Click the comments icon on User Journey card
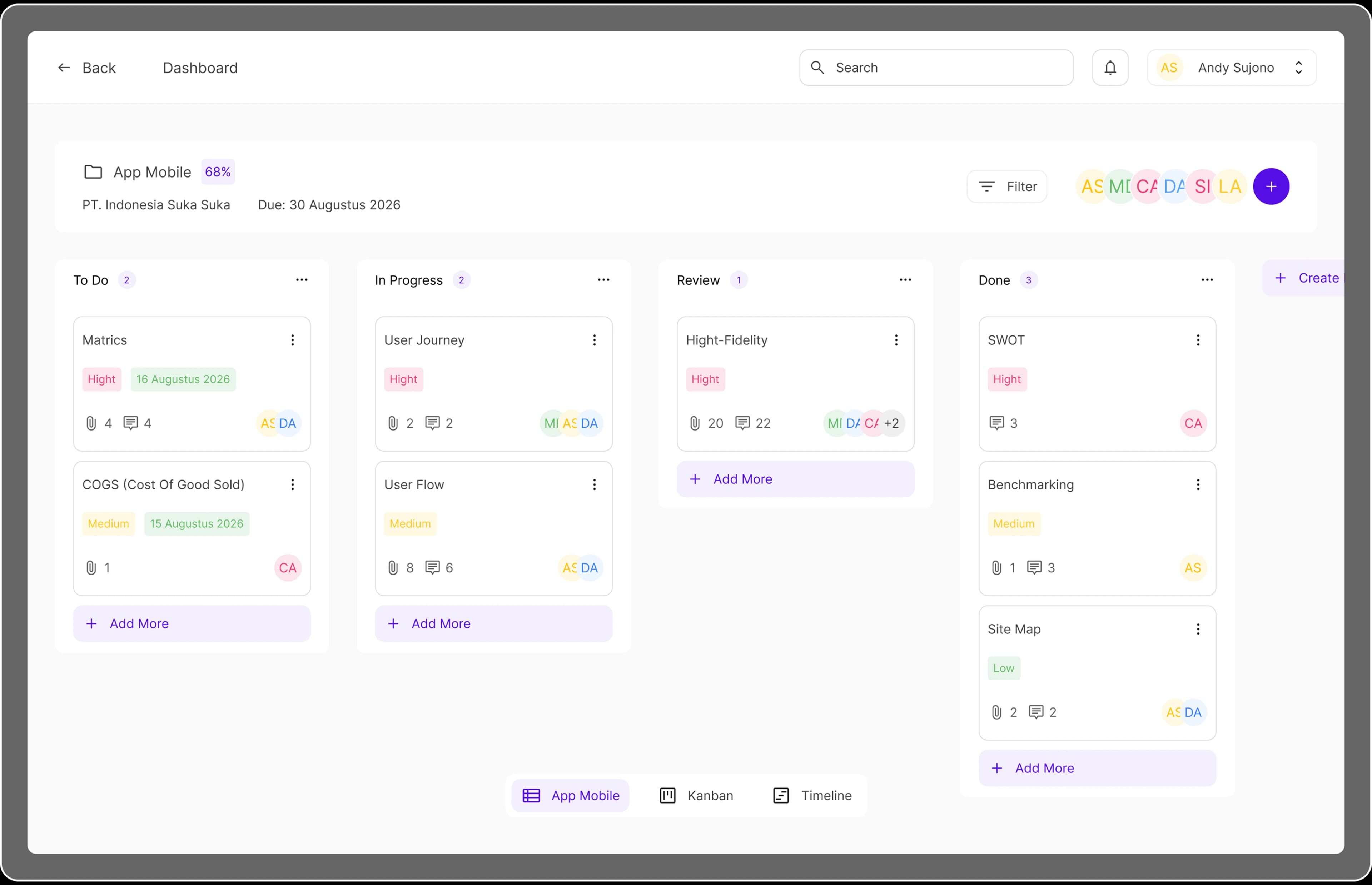Viewport: 1372px width, 885px height. pos(433,423)
